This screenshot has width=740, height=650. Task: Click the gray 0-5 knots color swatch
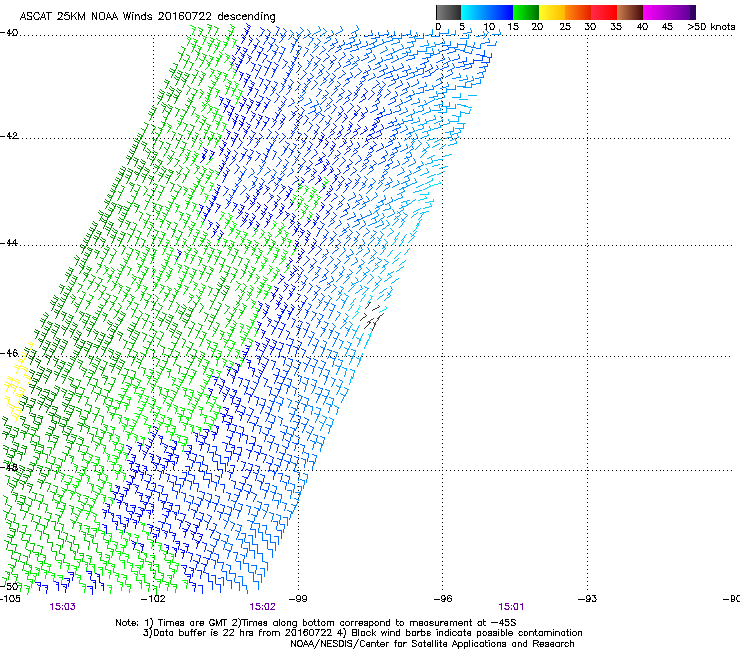(x=448, y=12)
